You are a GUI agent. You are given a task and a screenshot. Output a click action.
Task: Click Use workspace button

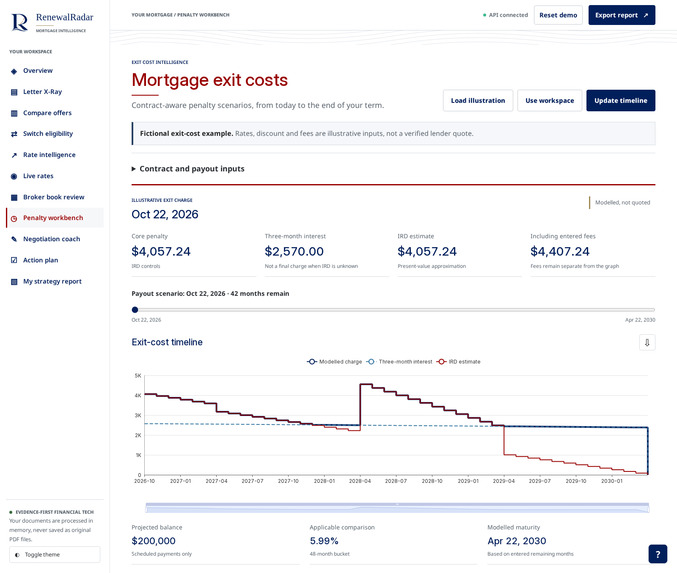550,101
